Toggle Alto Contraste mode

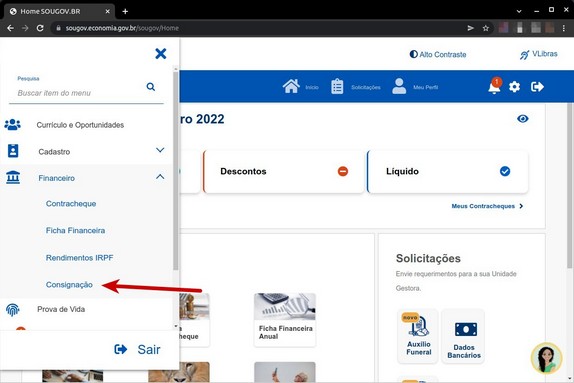click(438, 55)
